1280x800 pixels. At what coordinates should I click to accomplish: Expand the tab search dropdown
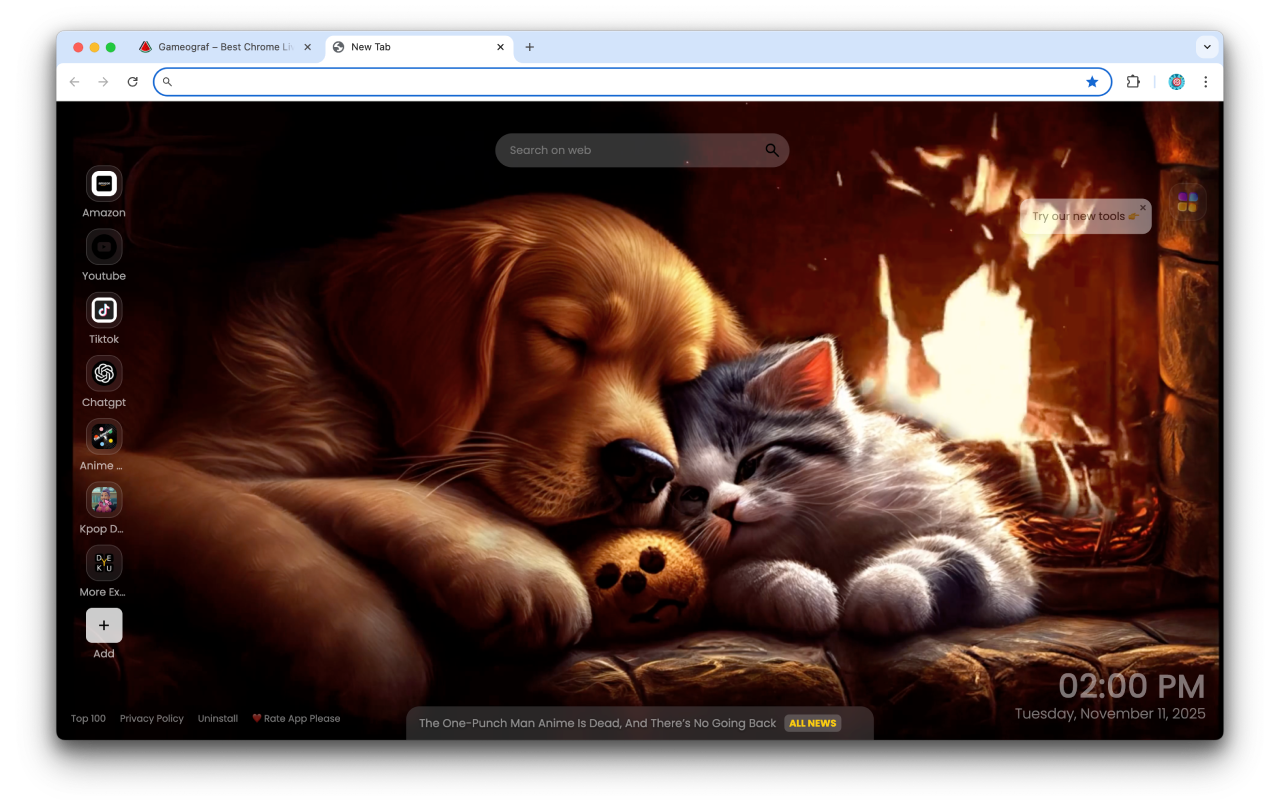click(x=1207, y=47)
